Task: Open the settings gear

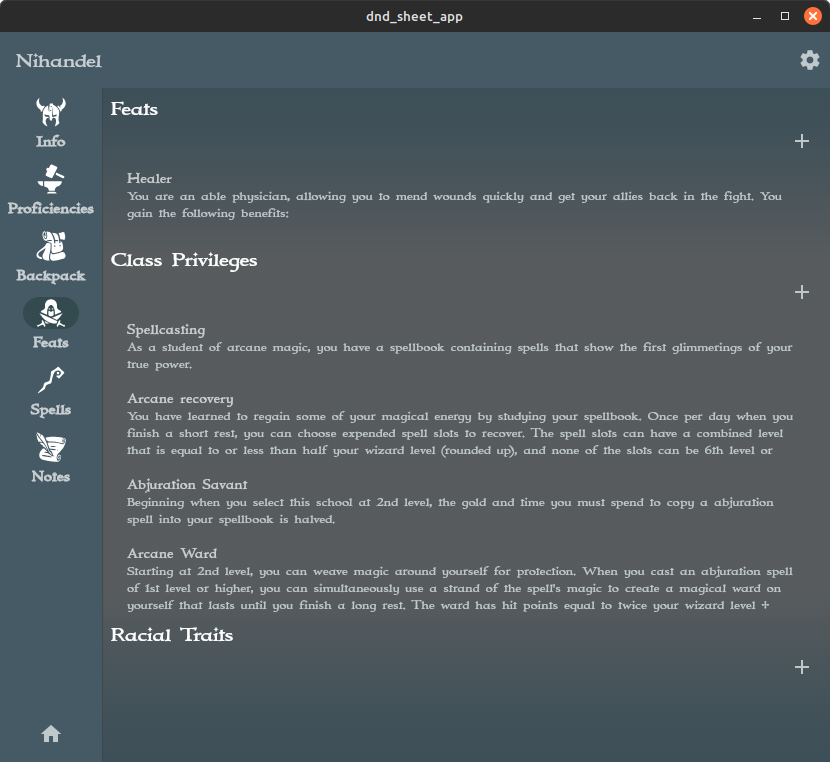Action: tap(809, 60)
